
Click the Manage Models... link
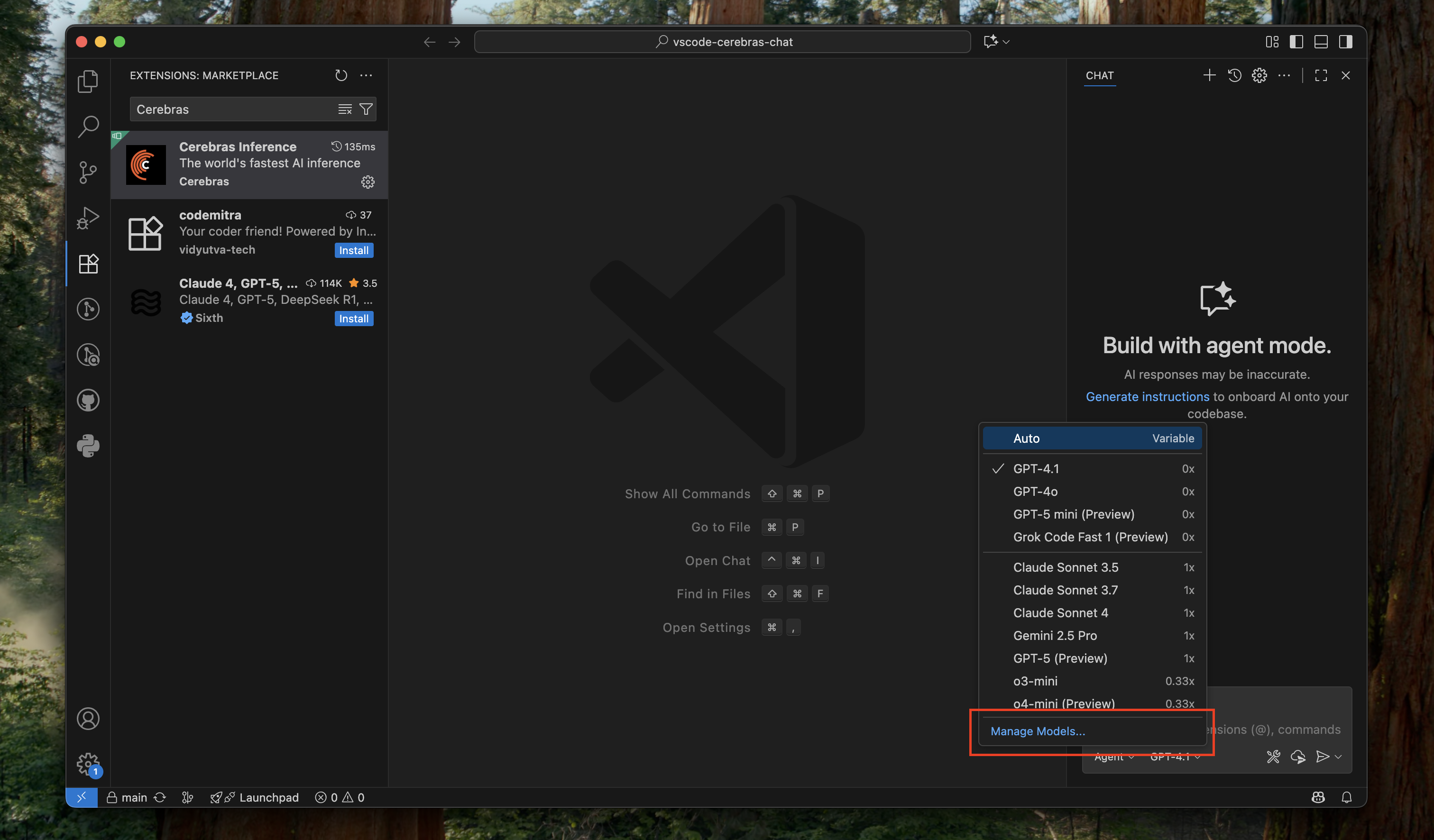coord(1038,731)
